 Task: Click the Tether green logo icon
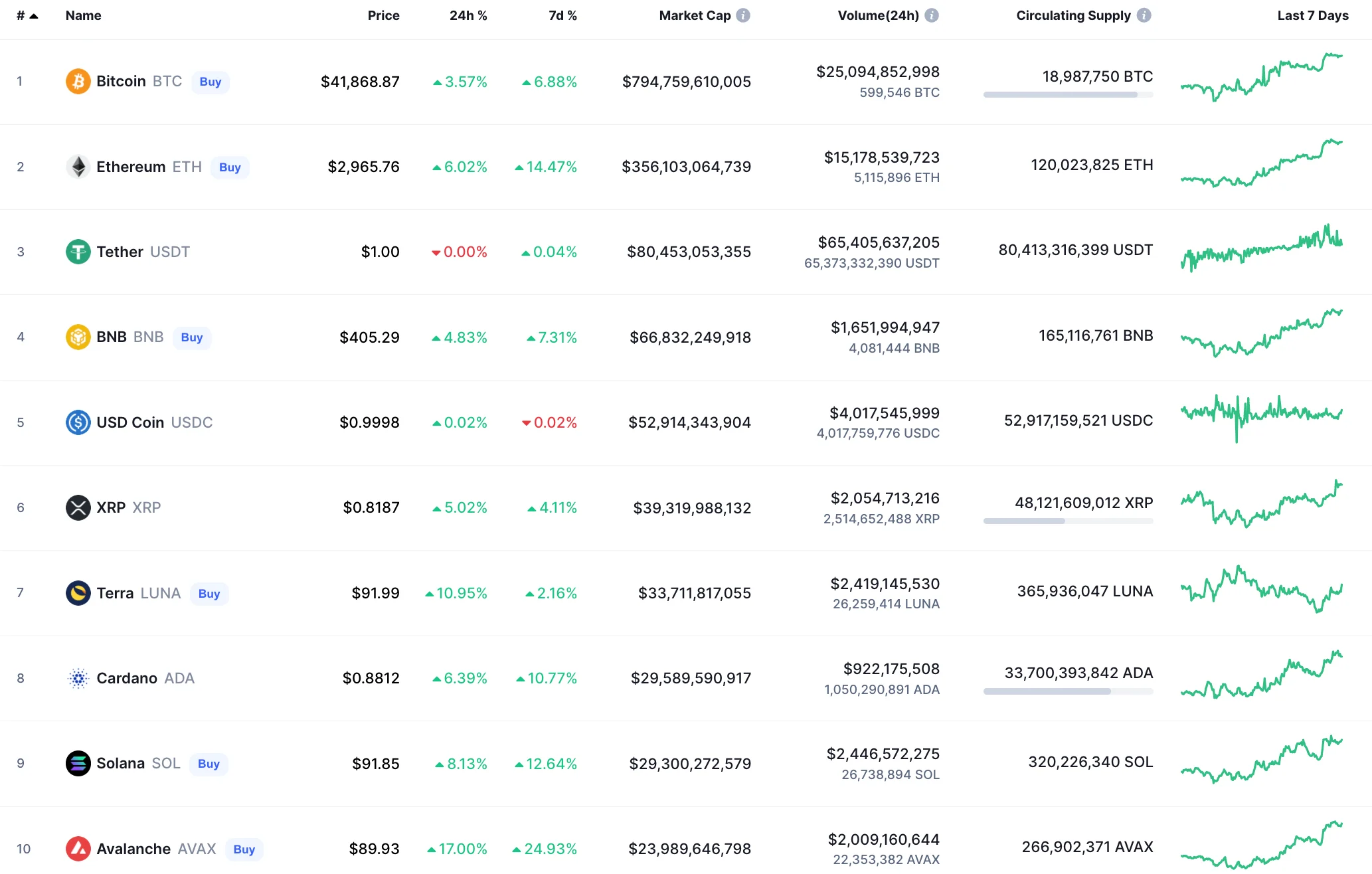[x=78, y=252]
